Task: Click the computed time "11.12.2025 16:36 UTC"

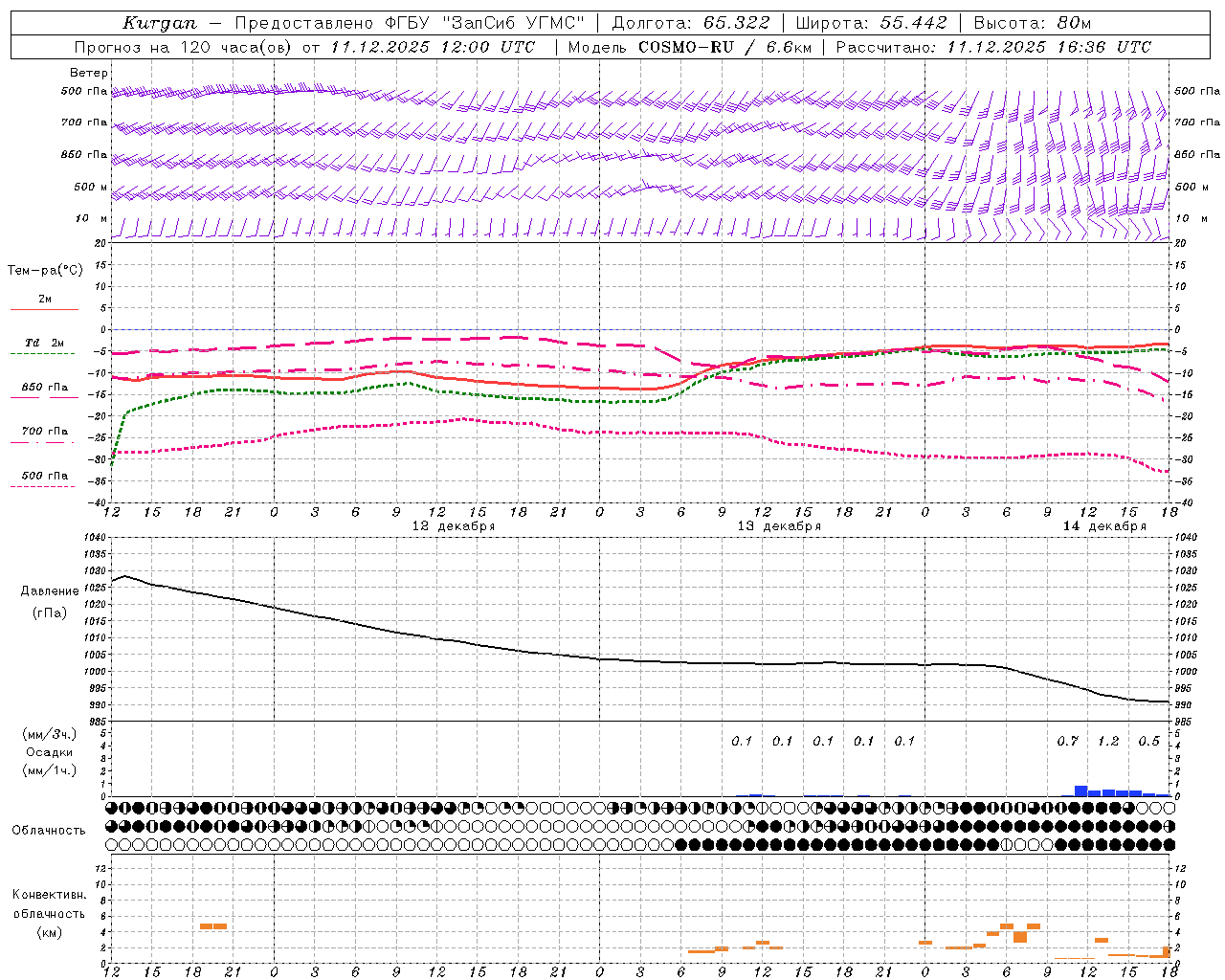Action: [x=1049, y=47]
